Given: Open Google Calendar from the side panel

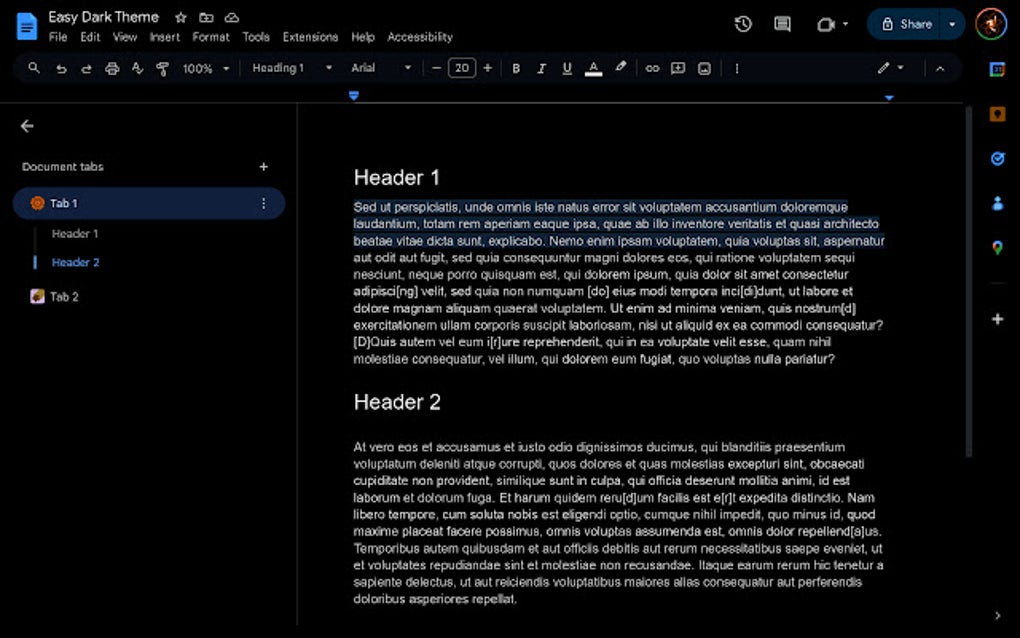Looking at the screenshot, I should coord(996,68).
